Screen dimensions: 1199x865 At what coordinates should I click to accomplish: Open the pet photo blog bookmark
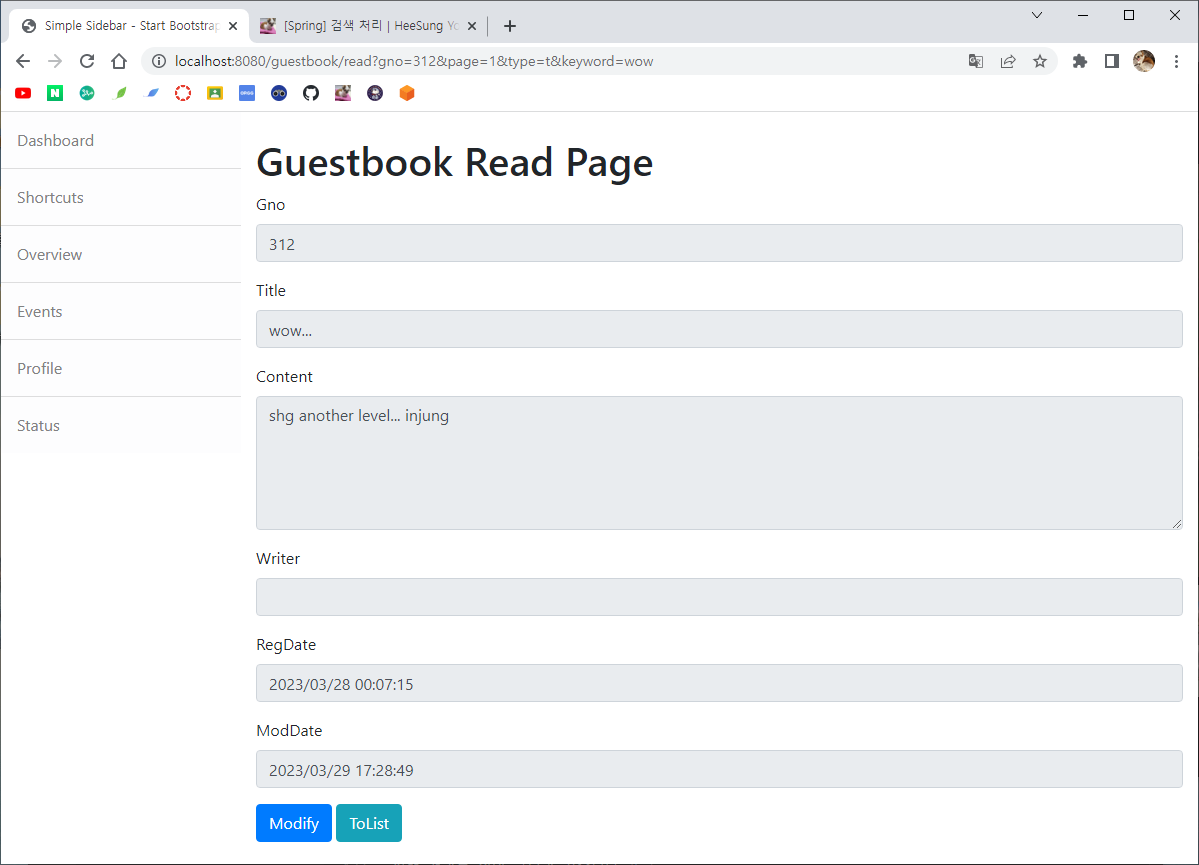(x=343, y=93)
